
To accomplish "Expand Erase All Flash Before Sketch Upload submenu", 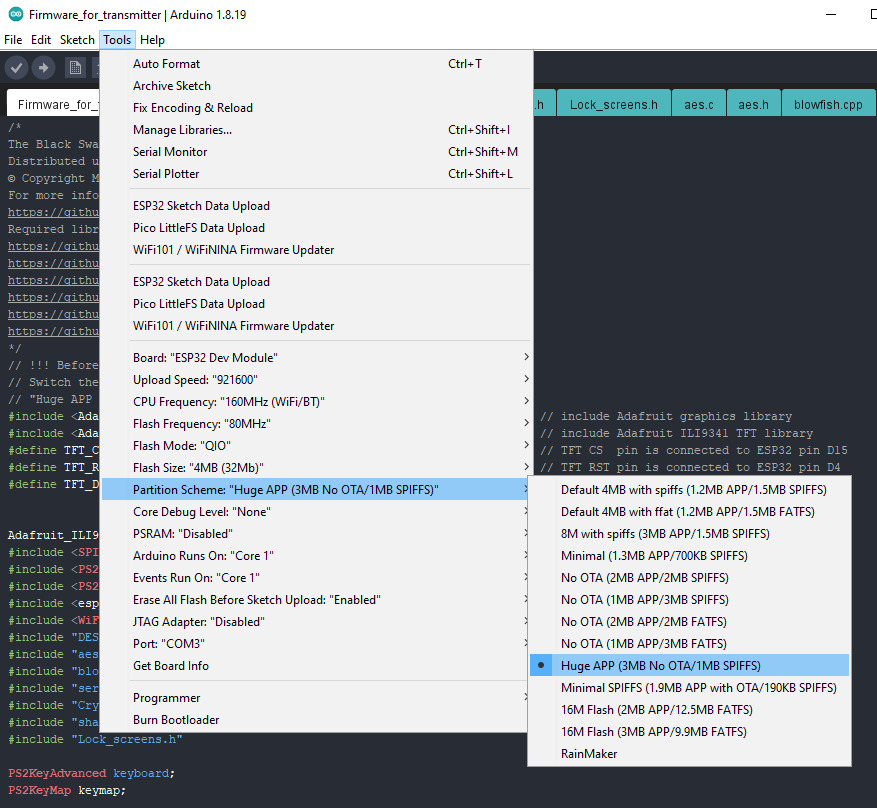I will [x=316, y=599].
